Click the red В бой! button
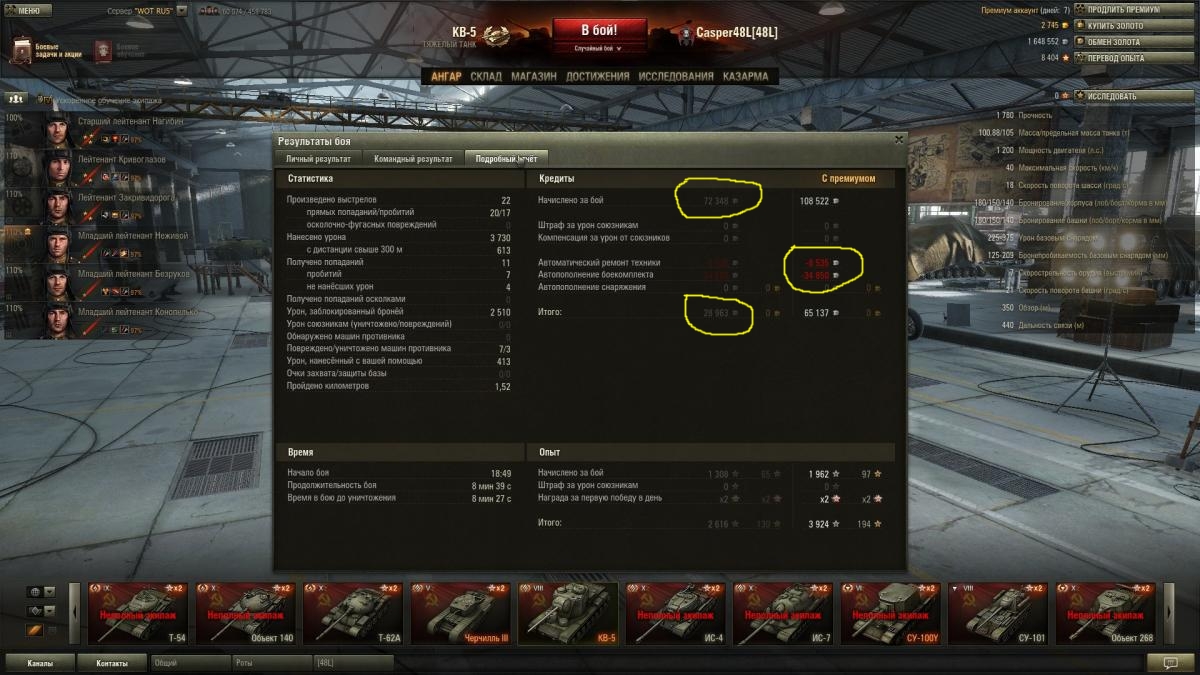Screen dimensions: 1200x675 (x=599, y=29)
